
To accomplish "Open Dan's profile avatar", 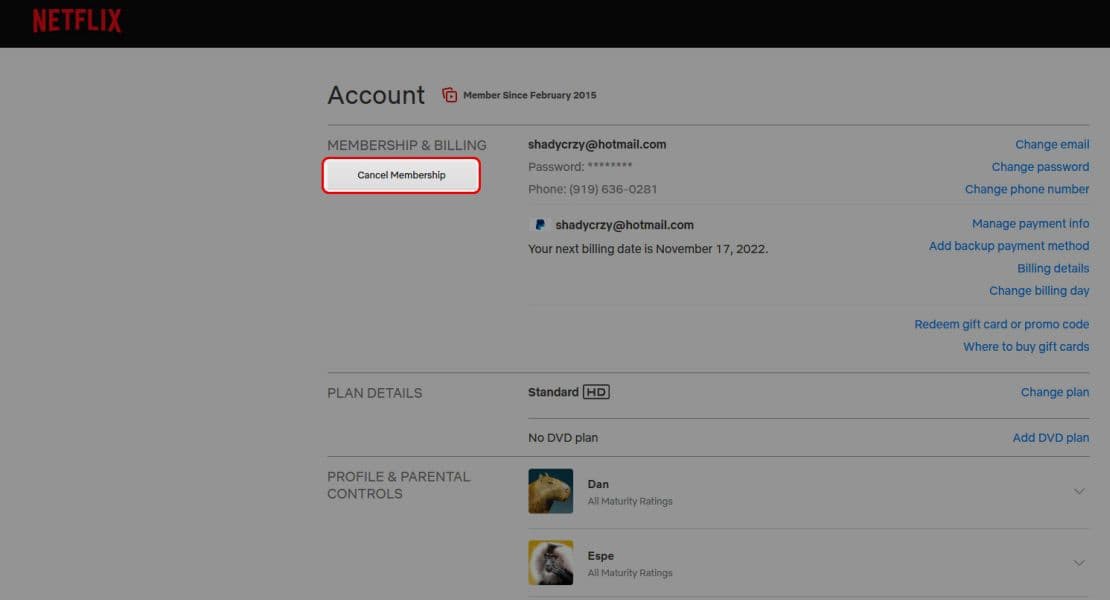I will tap(550, 490).
